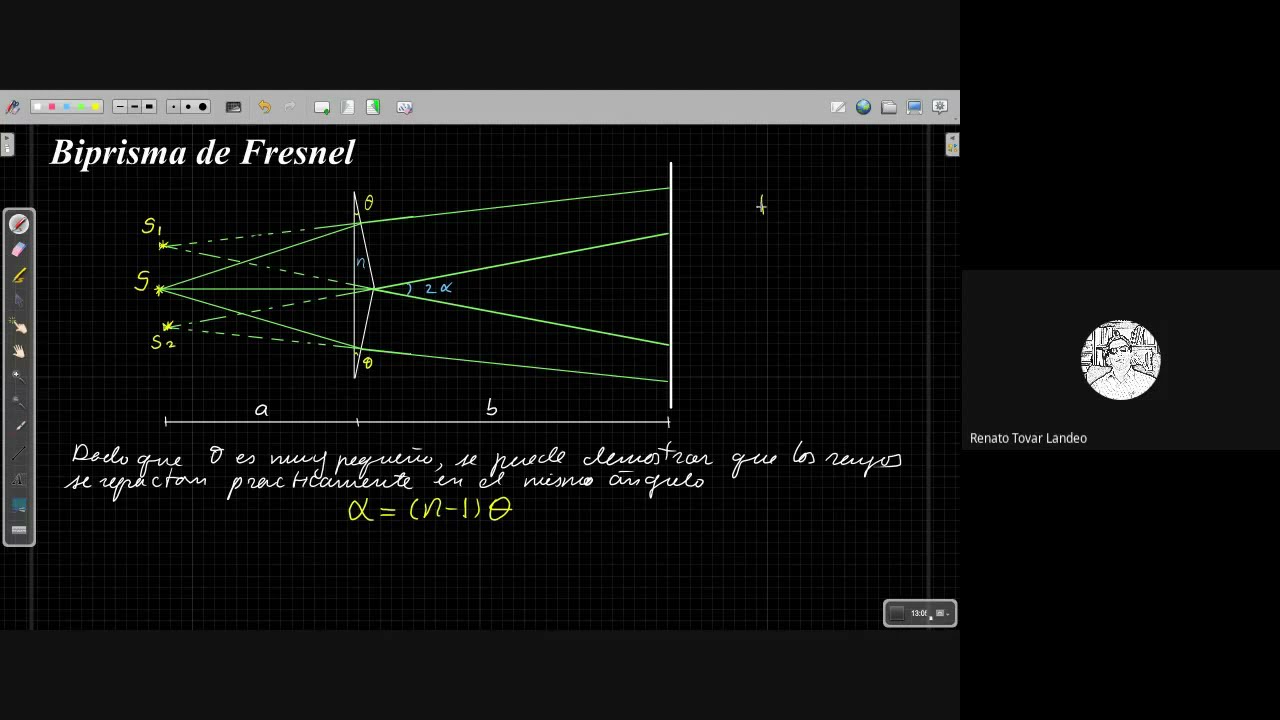Click the yellow formula α = (n-1)θ

click(x=430, y=509)
